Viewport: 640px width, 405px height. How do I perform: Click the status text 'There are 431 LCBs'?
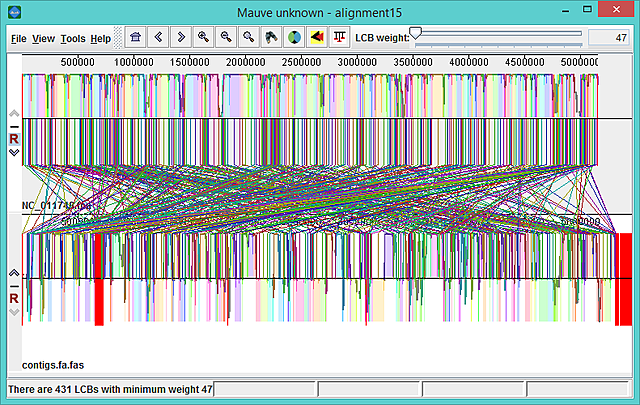tap(110, 389)
